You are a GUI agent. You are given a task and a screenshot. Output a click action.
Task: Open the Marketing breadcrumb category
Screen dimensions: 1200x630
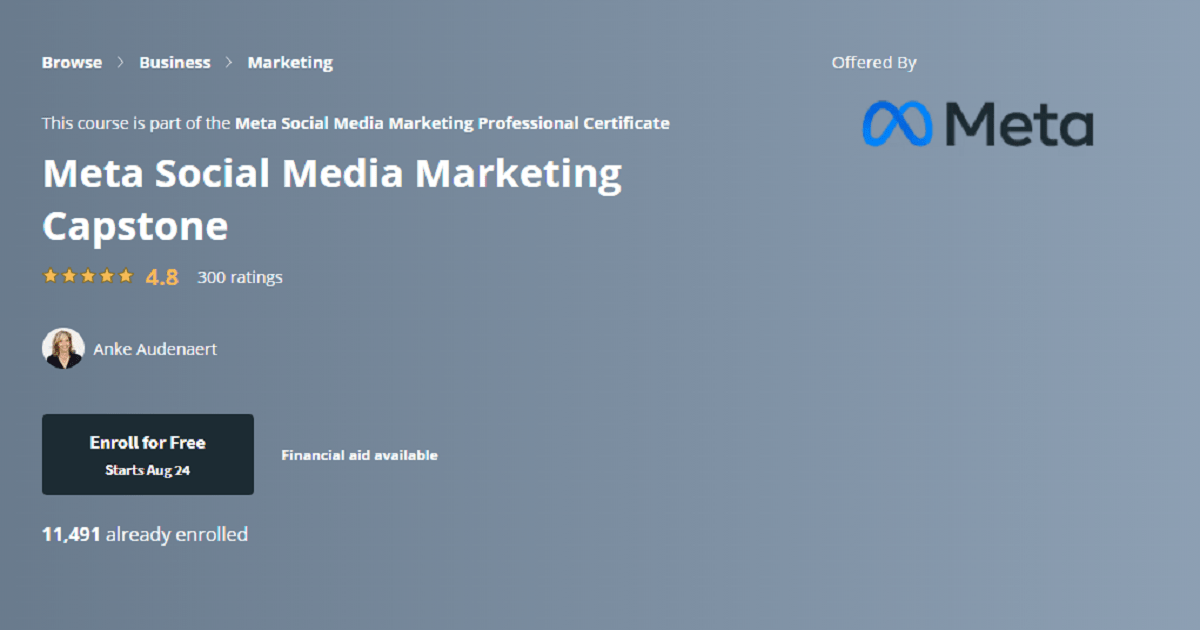(290, 62)
